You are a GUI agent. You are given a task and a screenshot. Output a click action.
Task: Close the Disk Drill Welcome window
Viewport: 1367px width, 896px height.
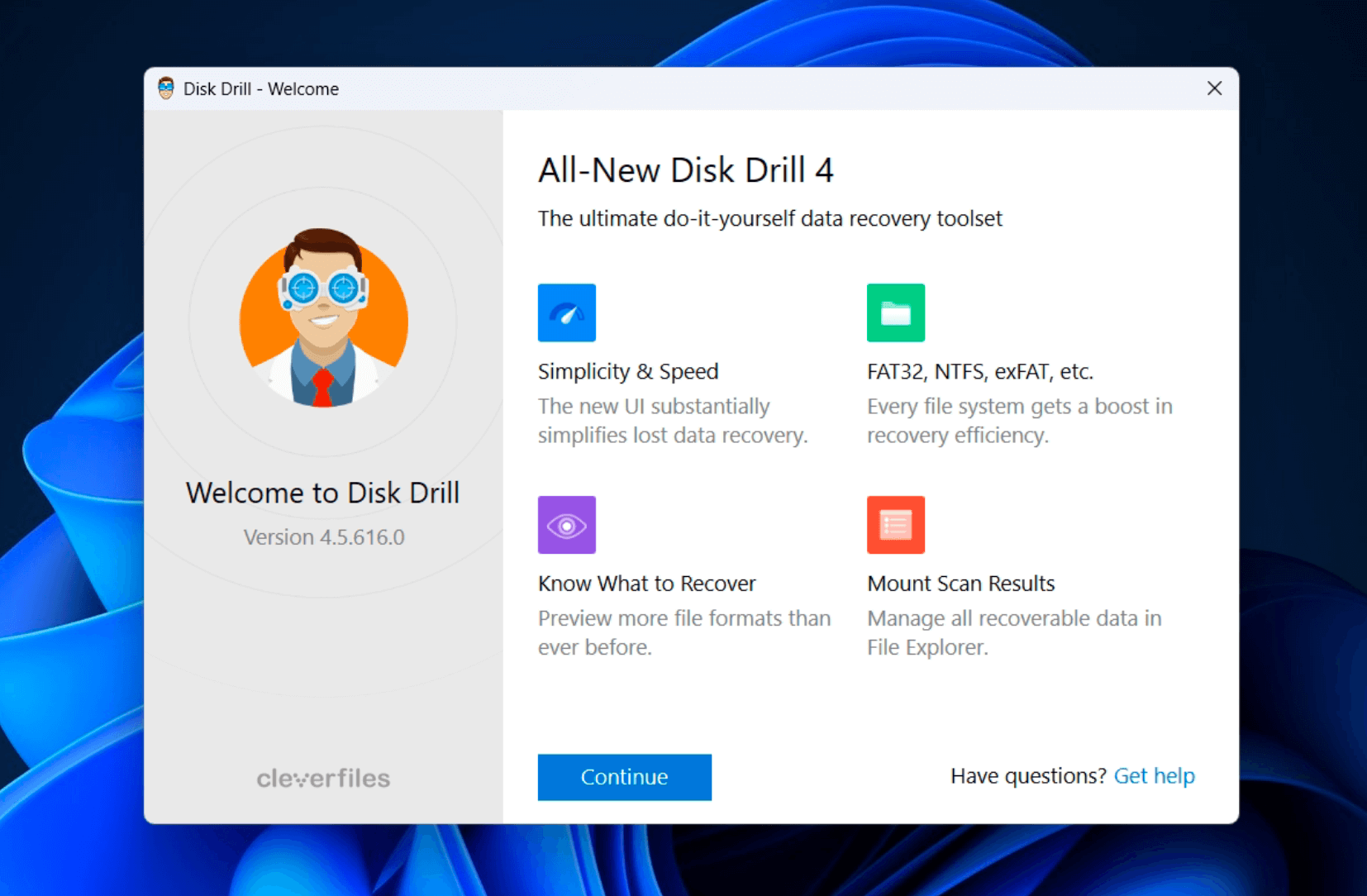point(1214,88)
